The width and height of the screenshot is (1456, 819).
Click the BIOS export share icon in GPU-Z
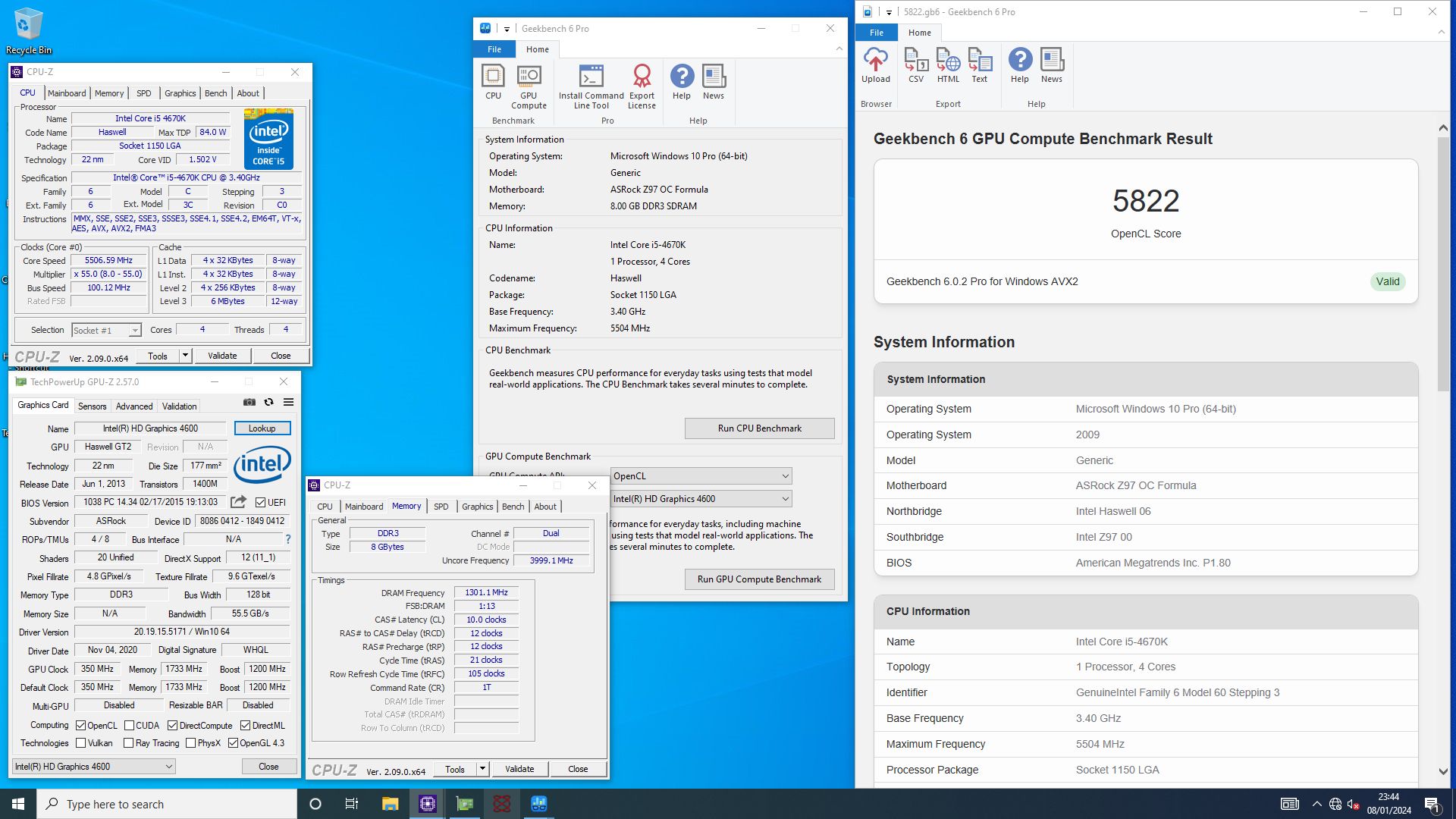[x=238, y=502]
